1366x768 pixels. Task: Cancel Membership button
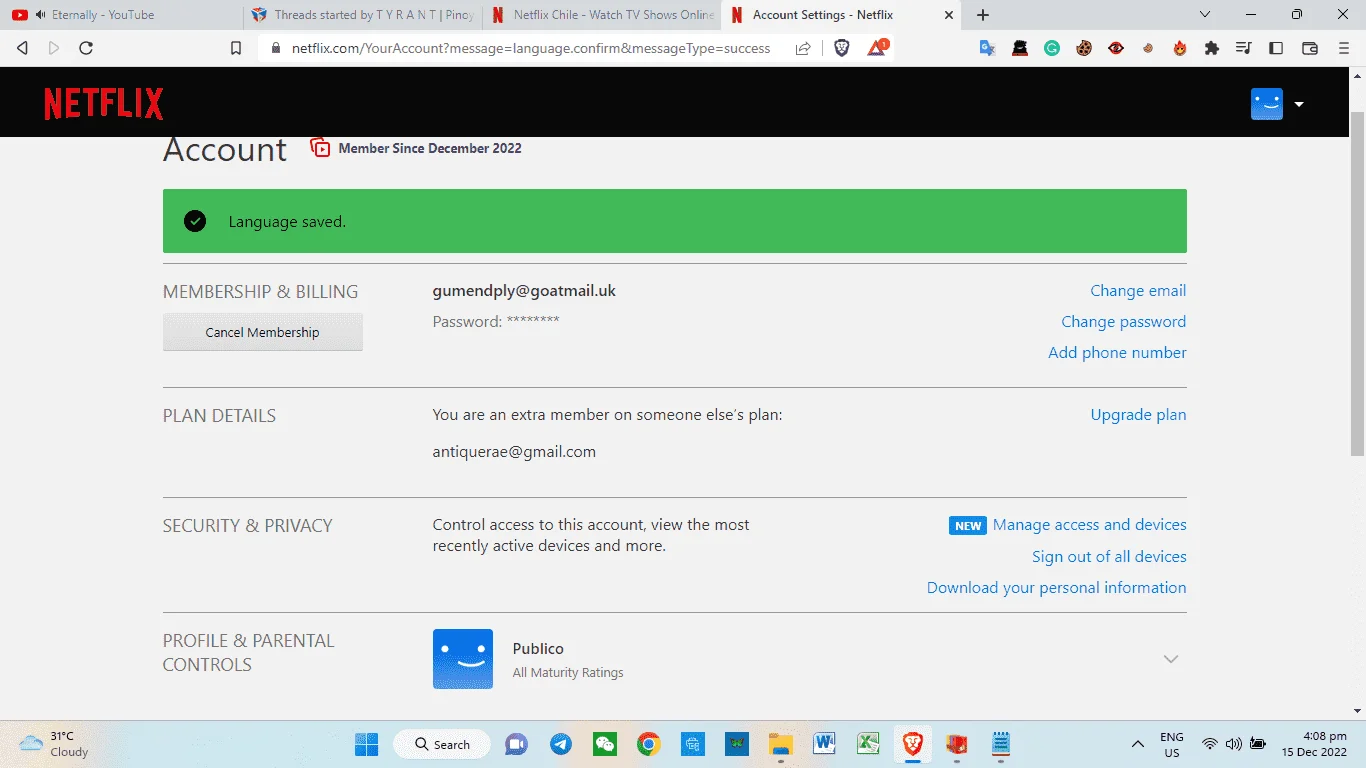tap(263, 332)
